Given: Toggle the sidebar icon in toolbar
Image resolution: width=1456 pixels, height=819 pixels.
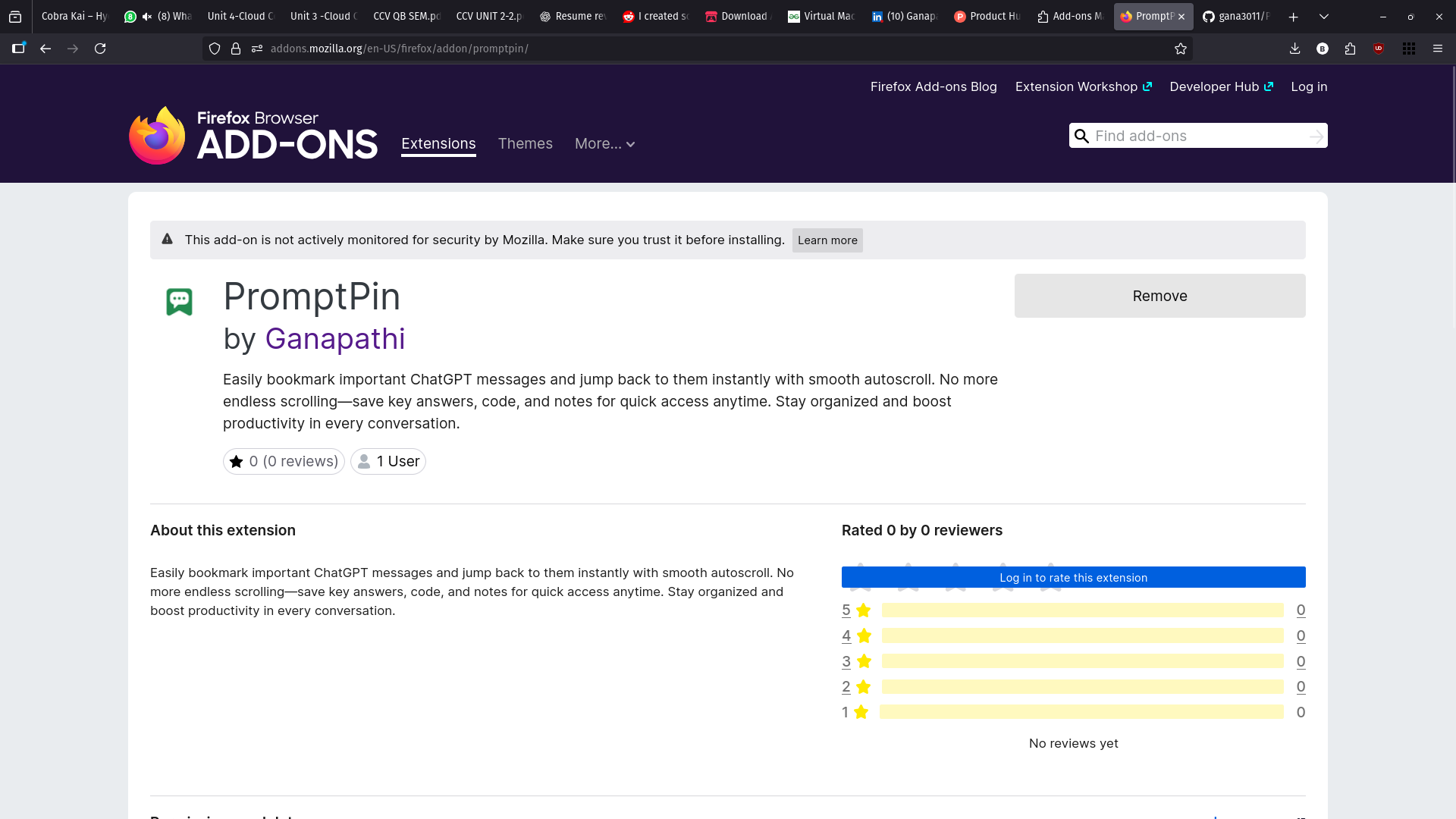Looking at the screenshot, I should point(18,49).
